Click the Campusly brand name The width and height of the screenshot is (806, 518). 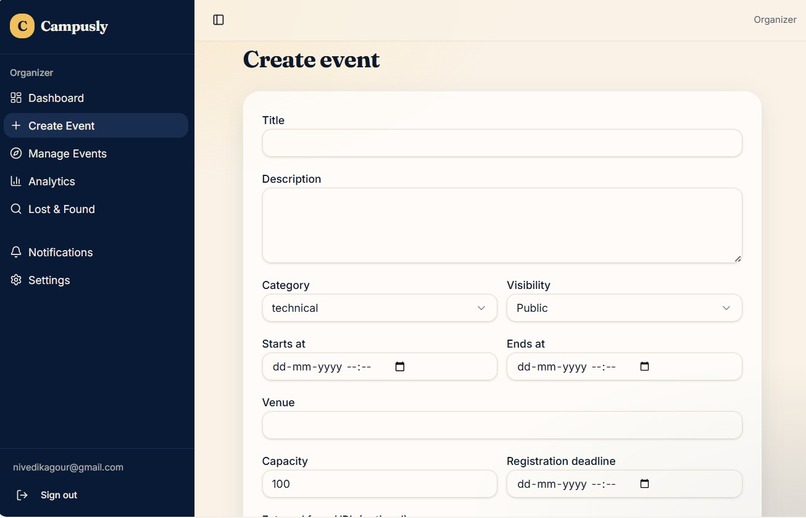point(74,26)
